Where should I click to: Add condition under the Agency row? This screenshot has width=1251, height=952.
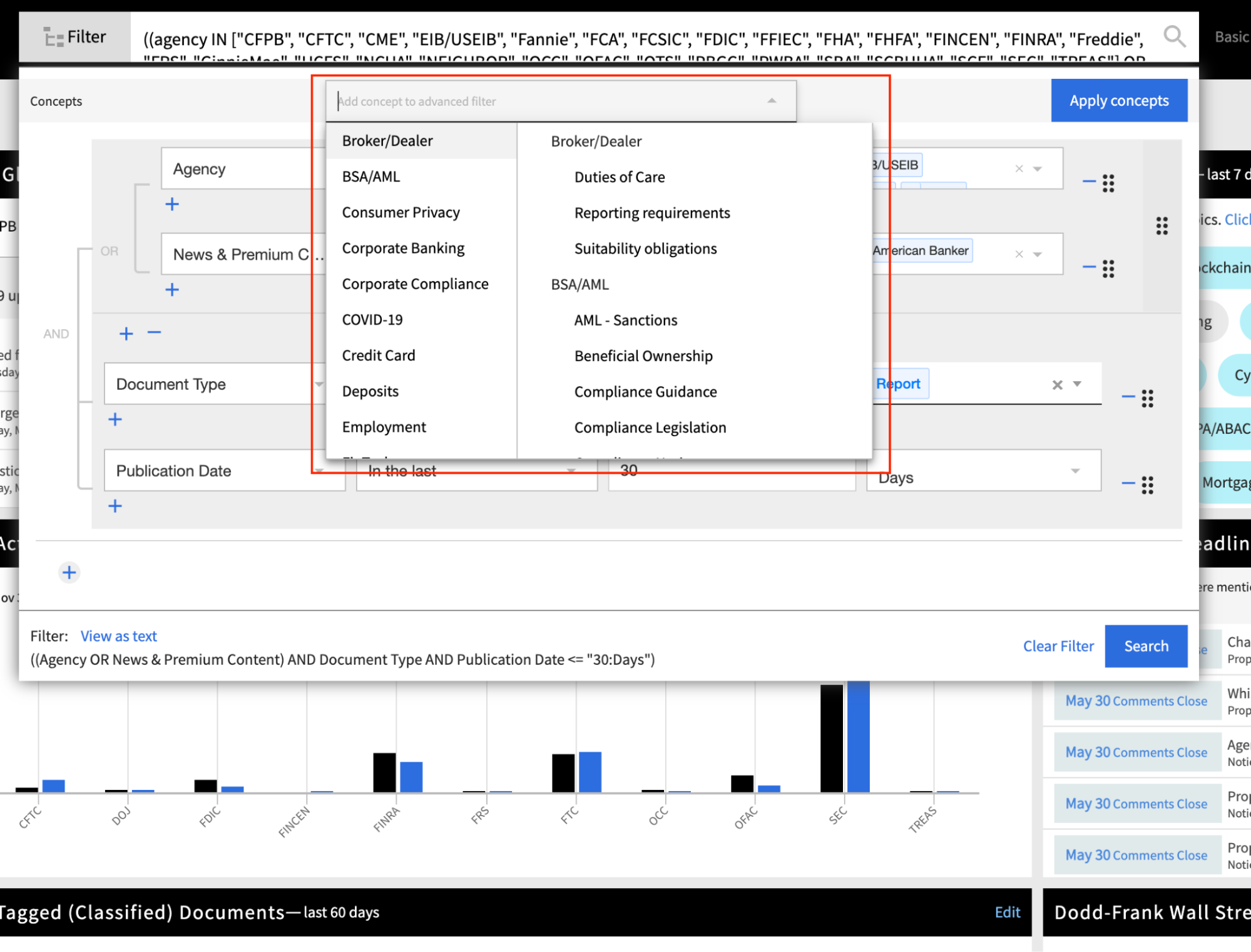pos(172,204)
